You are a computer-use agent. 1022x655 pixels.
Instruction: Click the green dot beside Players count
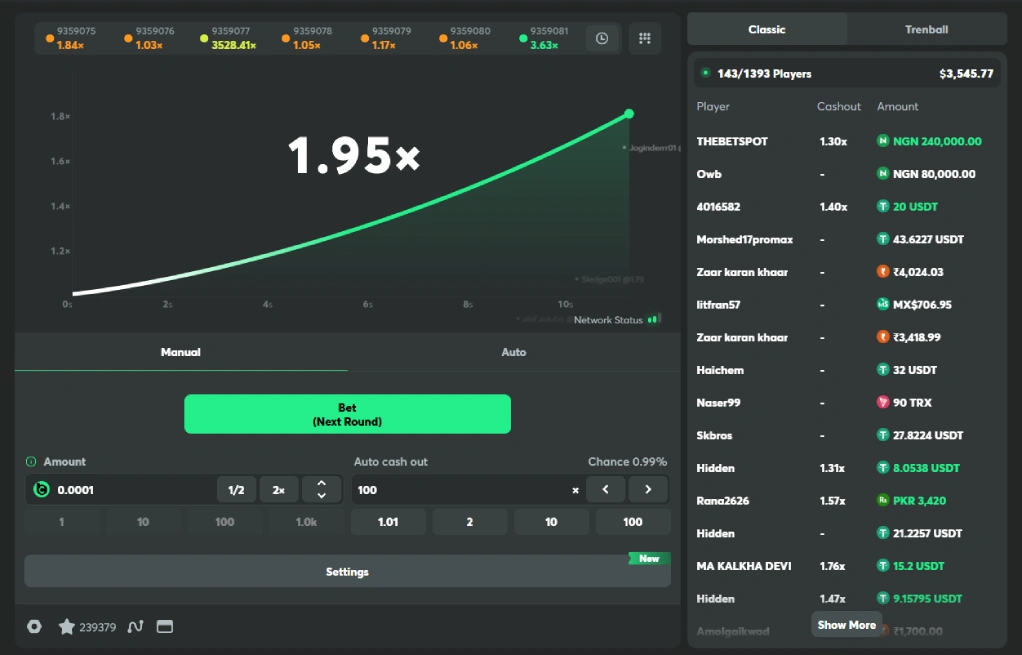click(x=705, y=73)
